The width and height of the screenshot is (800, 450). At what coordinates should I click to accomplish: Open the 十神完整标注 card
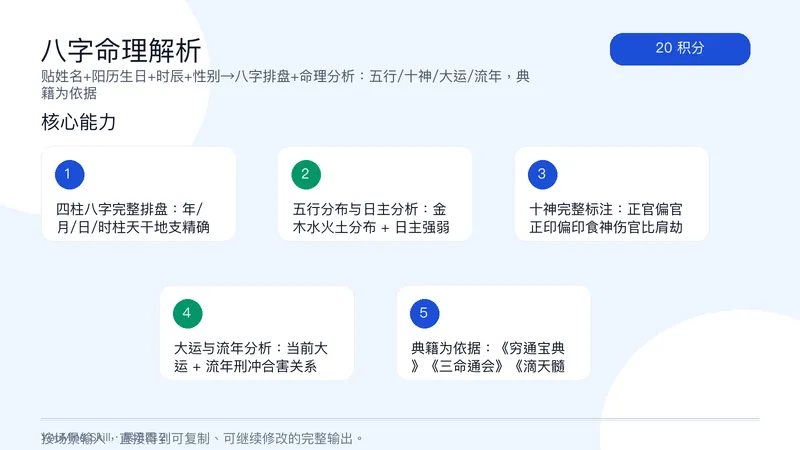coord(612,194)
